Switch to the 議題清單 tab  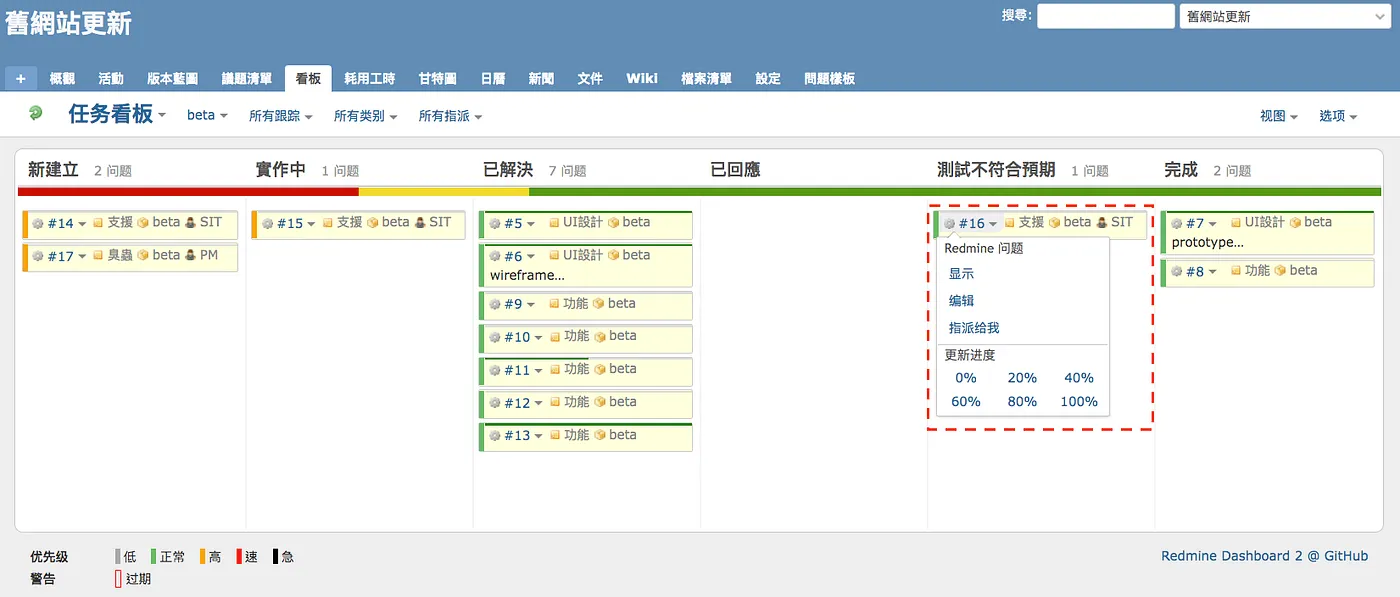pyautogui.click(x=246, y=78)
